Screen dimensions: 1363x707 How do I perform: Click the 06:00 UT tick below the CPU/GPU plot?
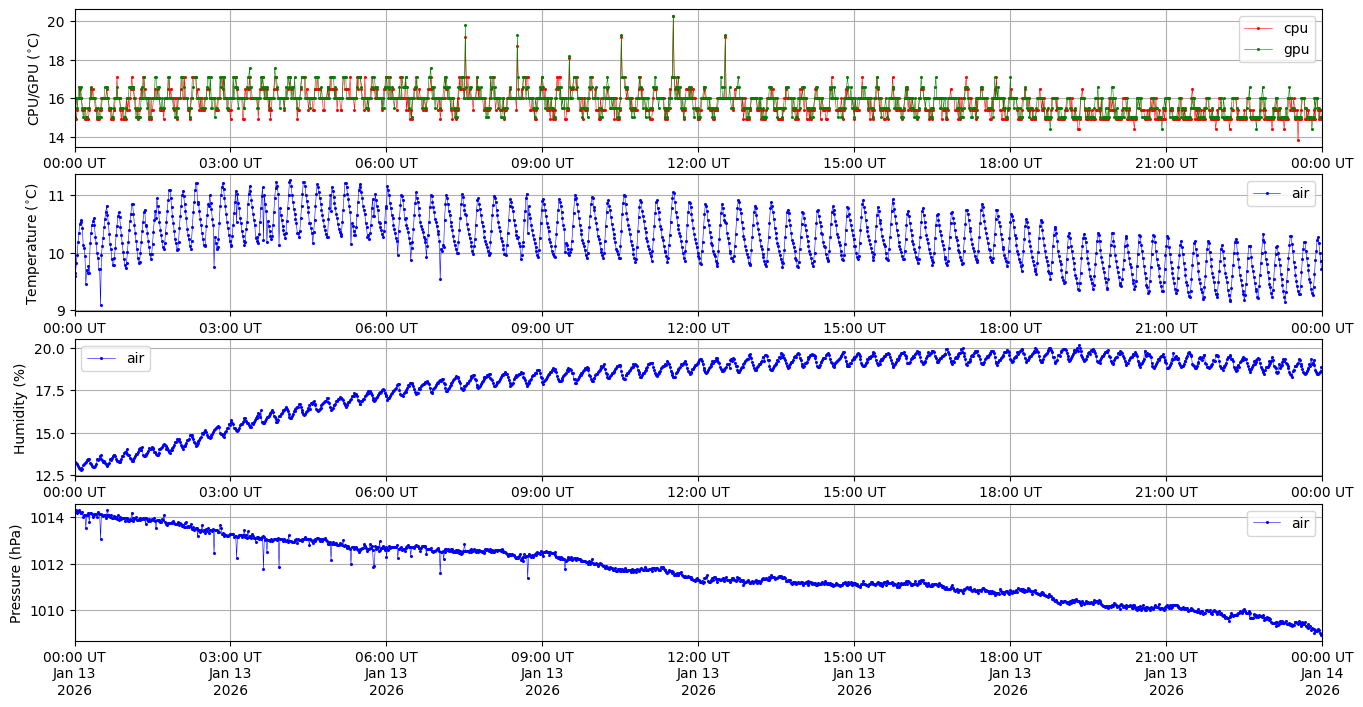(386, 162)
